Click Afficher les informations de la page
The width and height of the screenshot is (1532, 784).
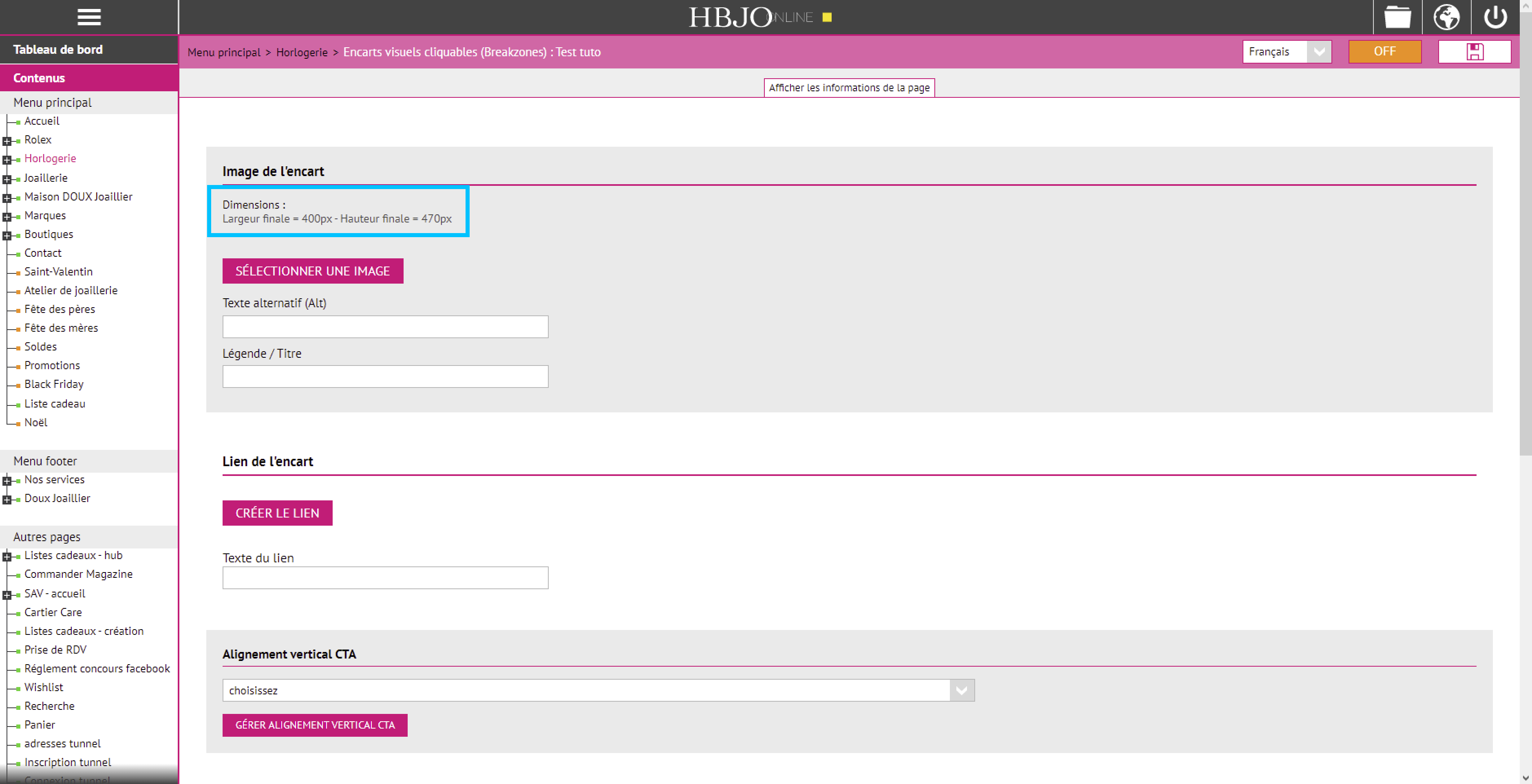849,87
